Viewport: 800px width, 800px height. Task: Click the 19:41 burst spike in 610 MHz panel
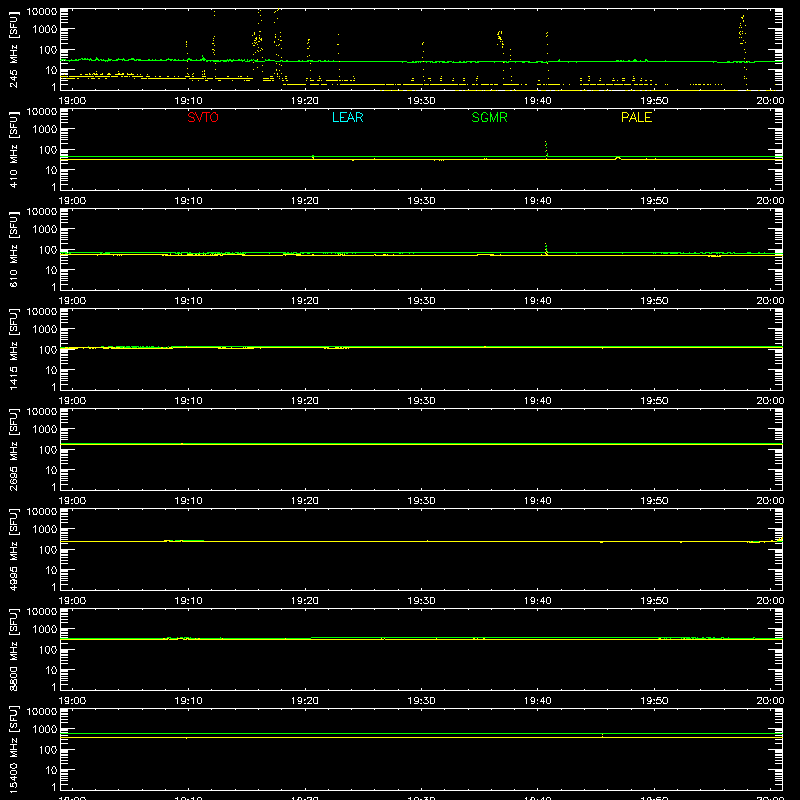point(546,248)
